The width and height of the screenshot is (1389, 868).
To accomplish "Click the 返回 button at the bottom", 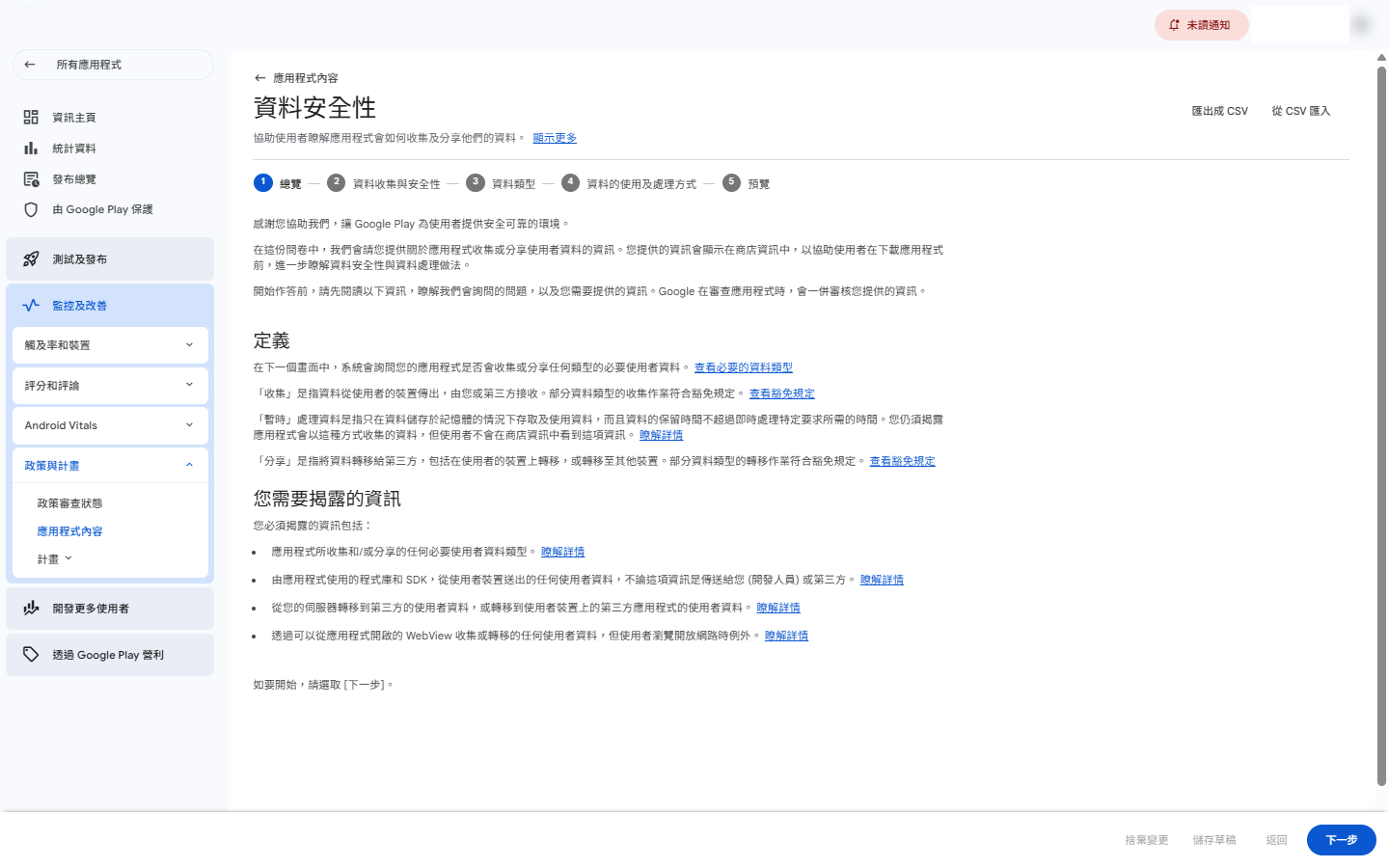I will pyautogui.click(x=1276, y=840).
